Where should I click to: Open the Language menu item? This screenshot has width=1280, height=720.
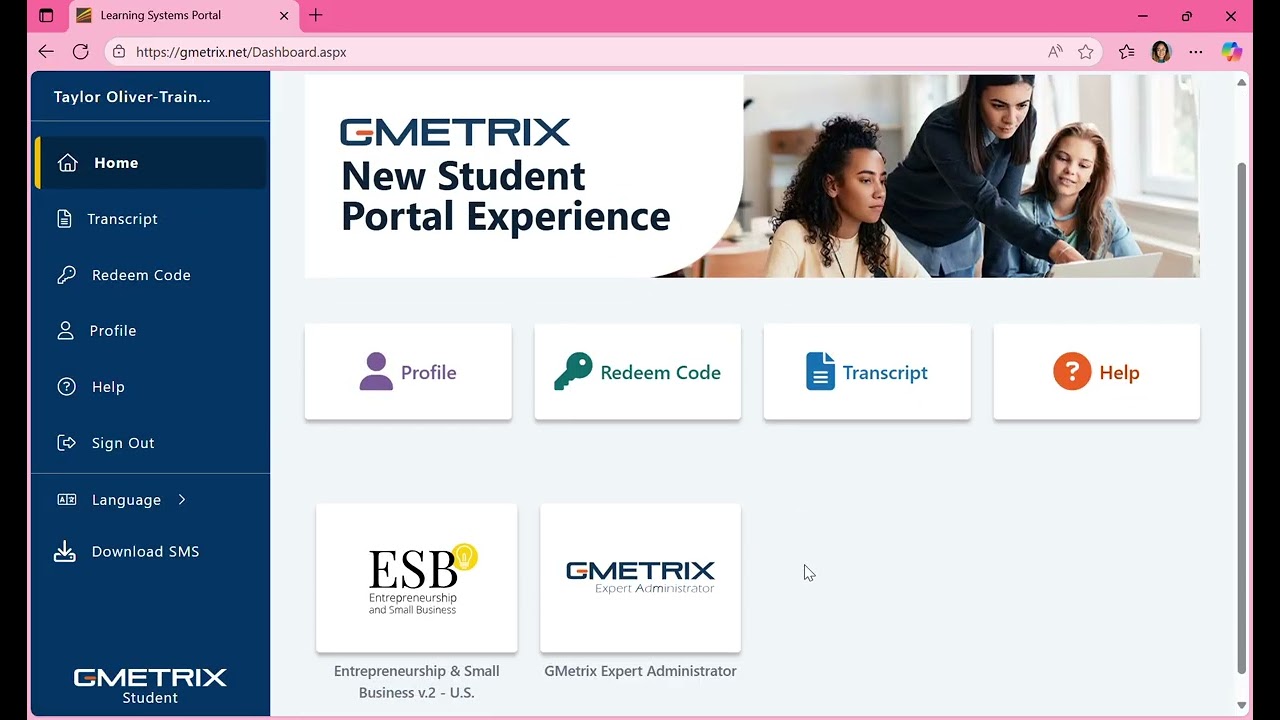[150, 500]
